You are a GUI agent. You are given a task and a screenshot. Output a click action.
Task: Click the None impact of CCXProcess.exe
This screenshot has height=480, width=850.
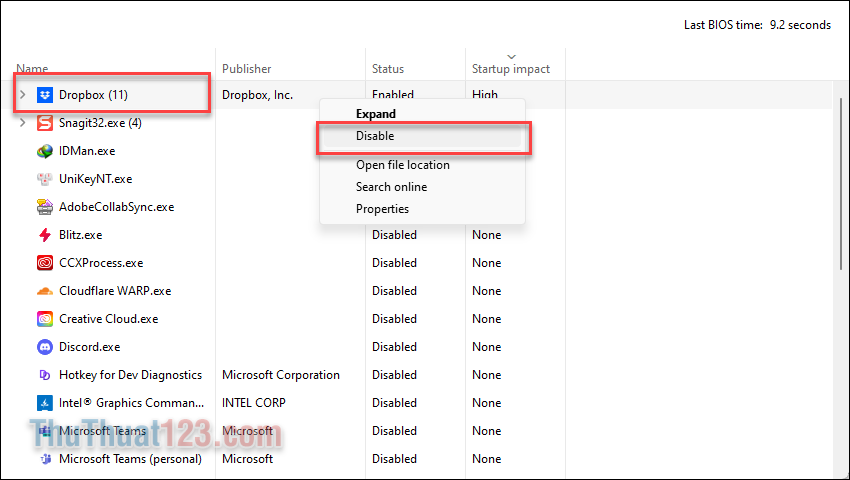pyautogui.click(x=486, y=263)
